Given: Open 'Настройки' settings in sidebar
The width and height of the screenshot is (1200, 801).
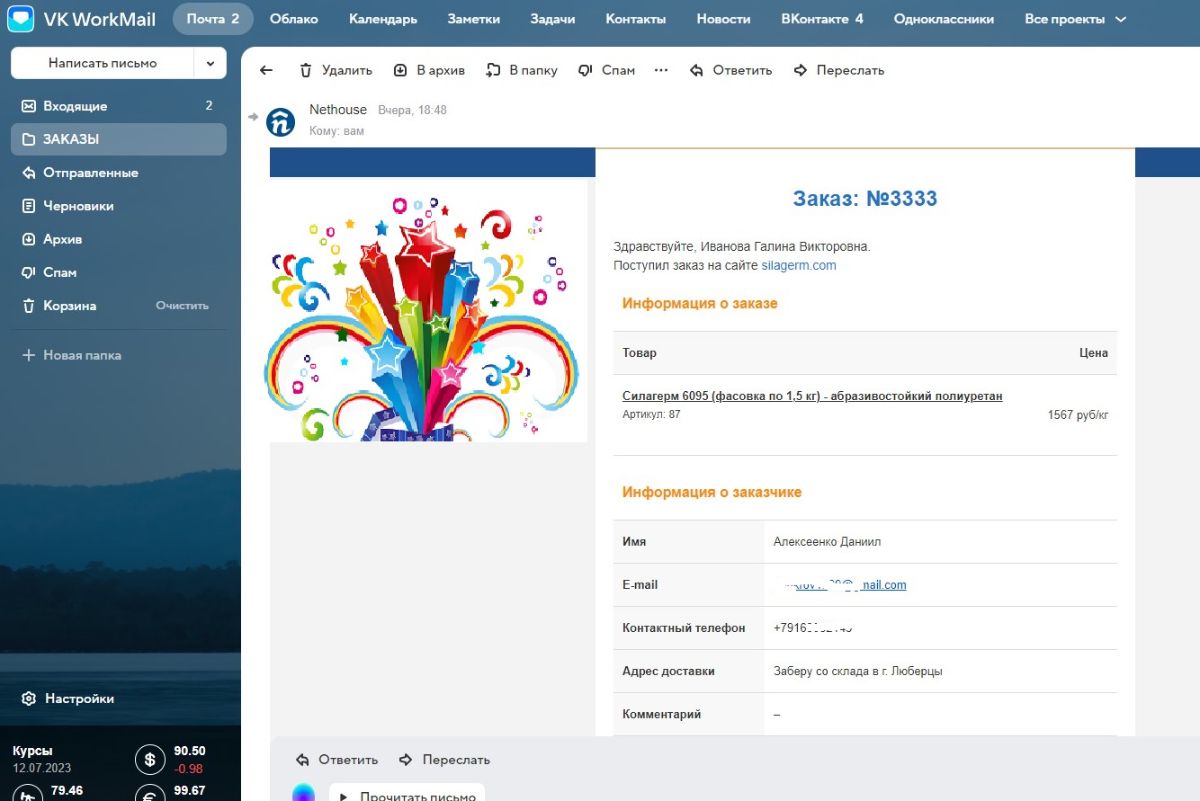Looking at the screenshot, I should click(79, 699).
